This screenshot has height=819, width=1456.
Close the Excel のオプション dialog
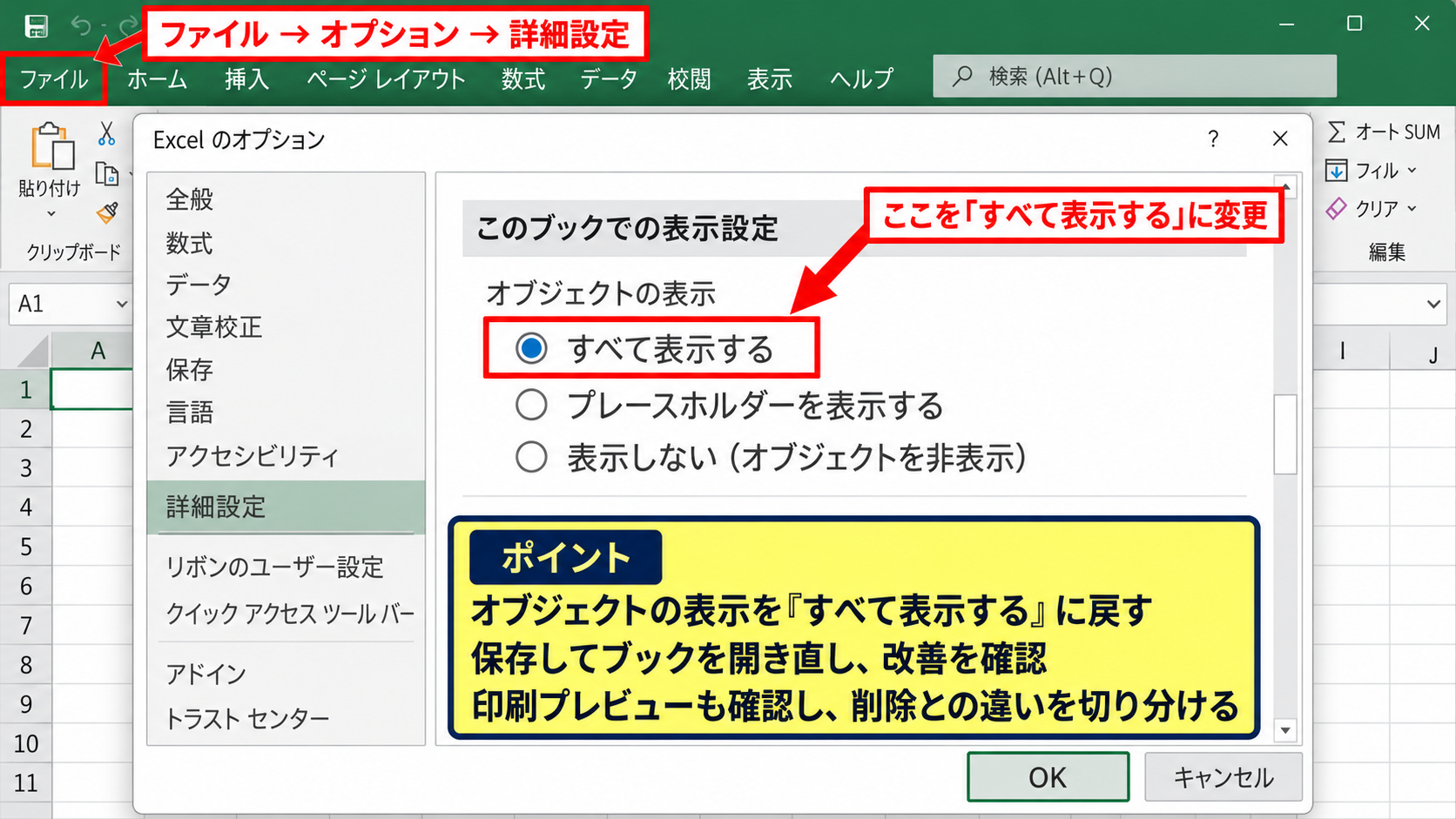[x=1280, y=138]
